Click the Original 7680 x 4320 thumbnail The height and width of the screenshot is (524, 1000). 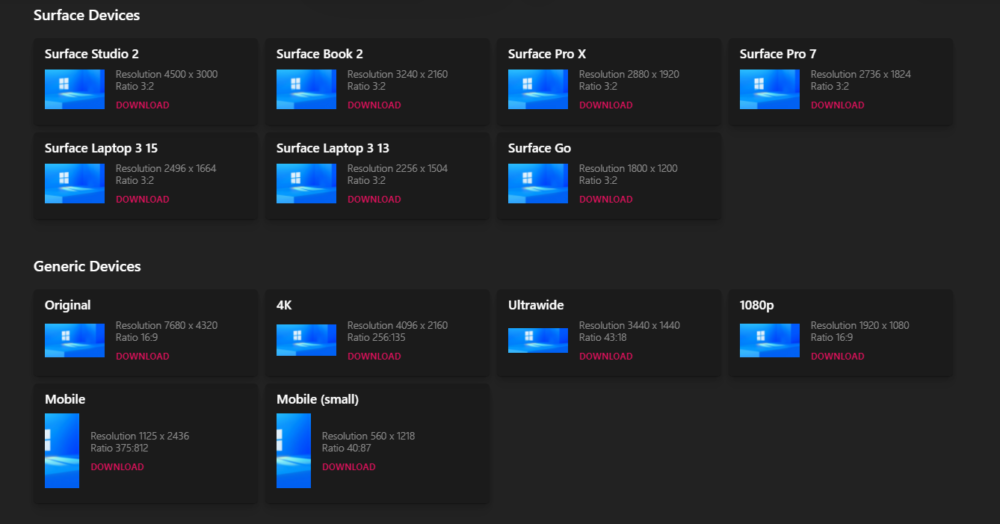tap(75, 340)
